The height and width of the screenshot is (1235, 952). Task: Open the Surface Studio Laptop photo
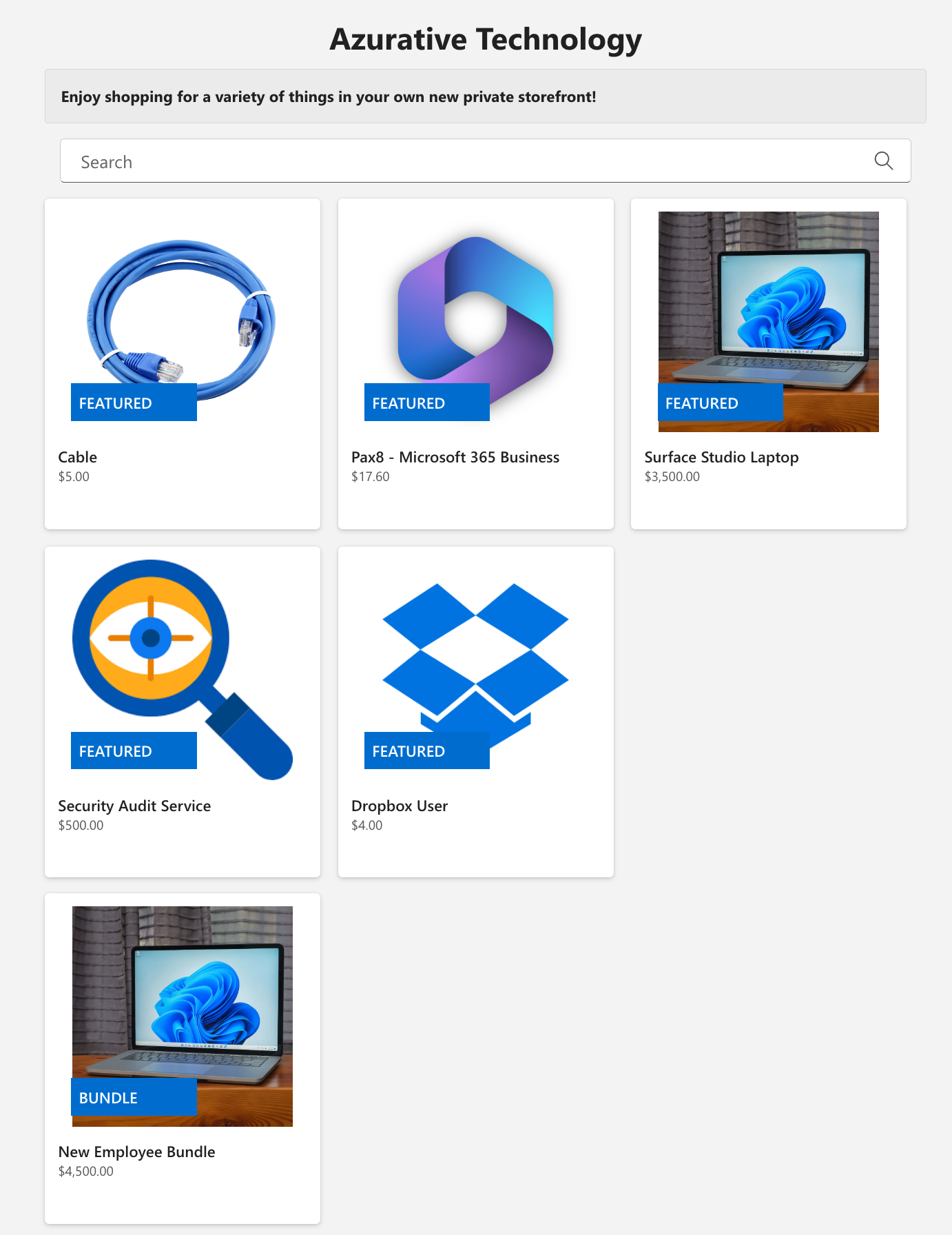[x=768, y=322]
